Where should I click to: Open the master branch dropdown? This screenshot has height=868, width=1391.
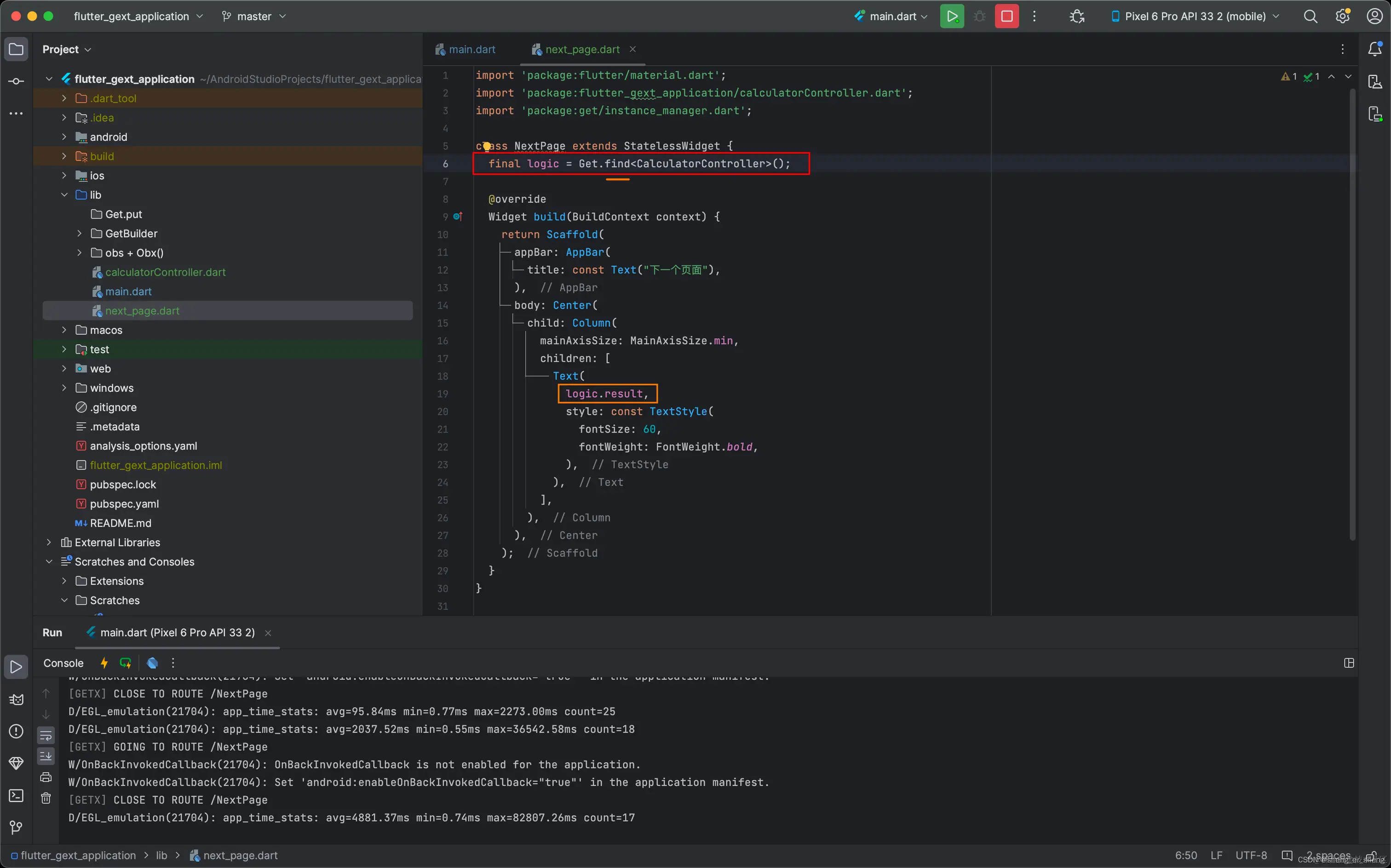click(x=254, y=16)
